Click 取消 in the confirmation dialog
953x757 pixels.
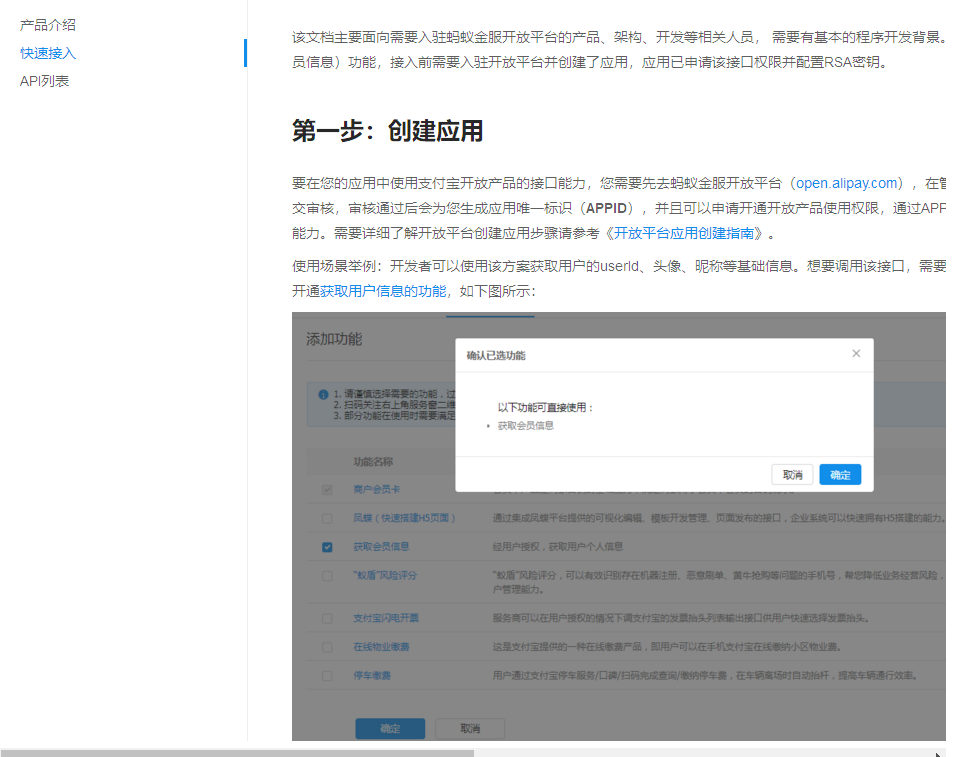point(792,474)
